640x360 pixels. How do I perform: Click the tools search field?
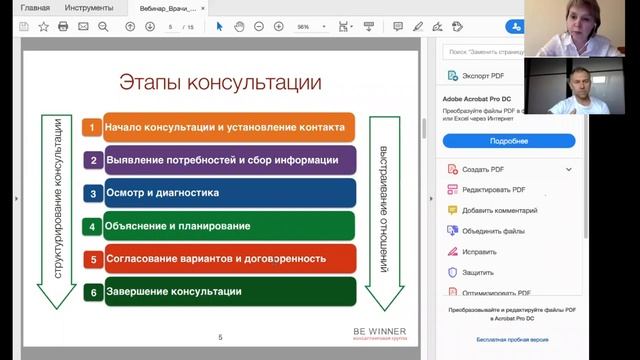pos(484,52)
